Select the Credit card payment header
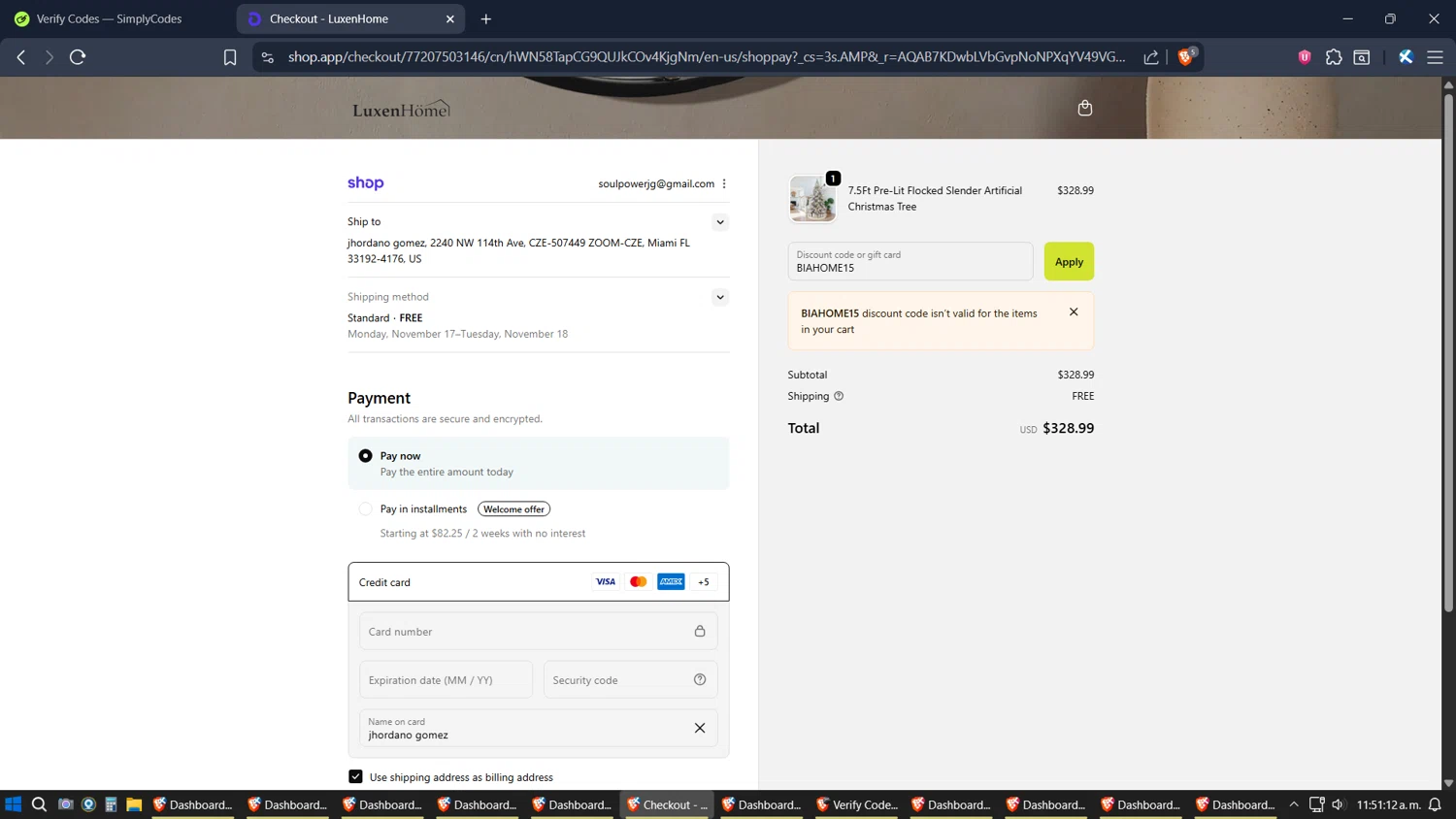 click(x=538, y=582)
